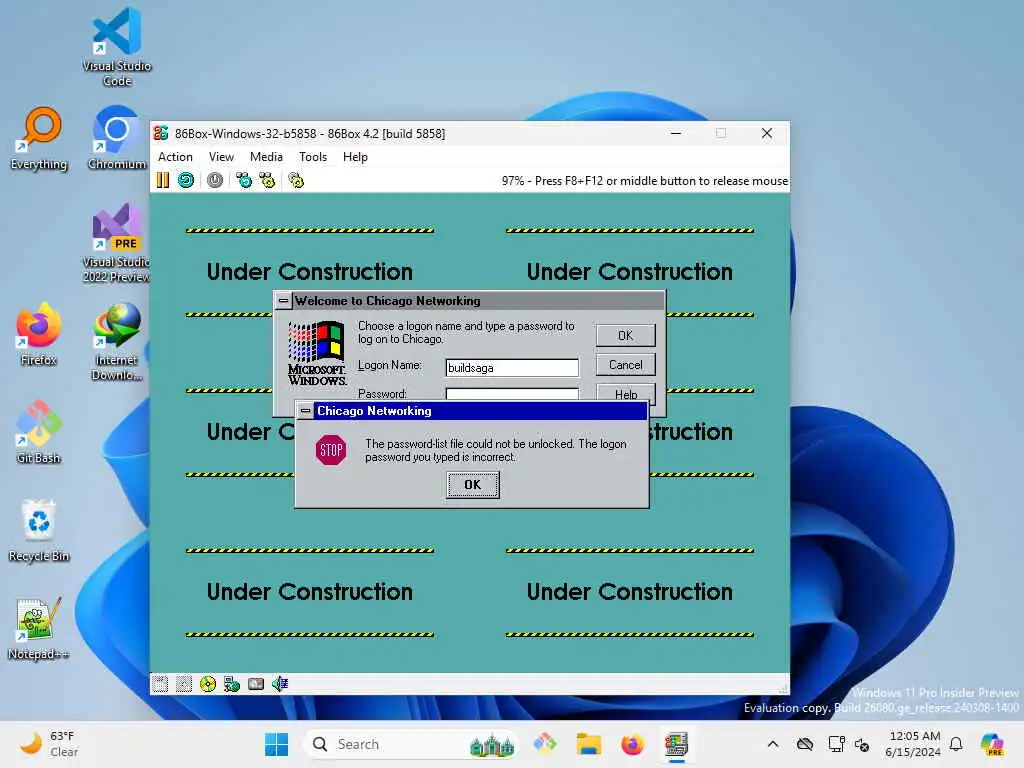Send Ctrl+Alt+Esc using the yellow keys icon
Screen dimensions: 1024x768
[267, 180]
